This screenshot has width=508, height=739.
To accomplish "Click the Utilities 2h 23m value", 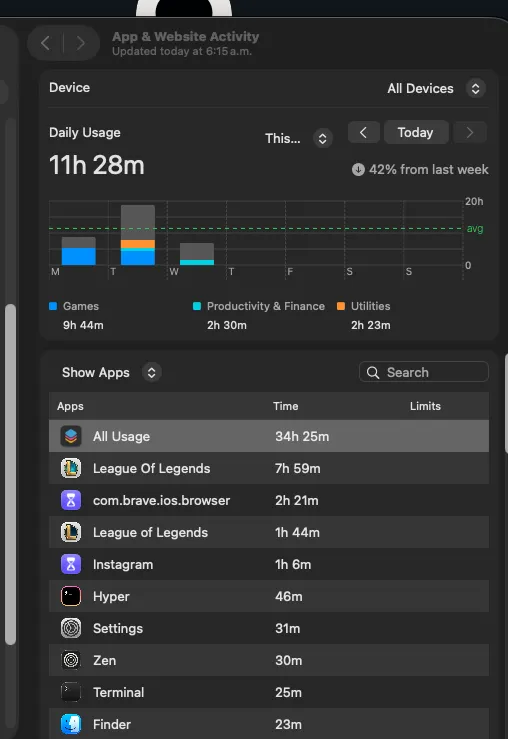I will [x=371, y=325].
